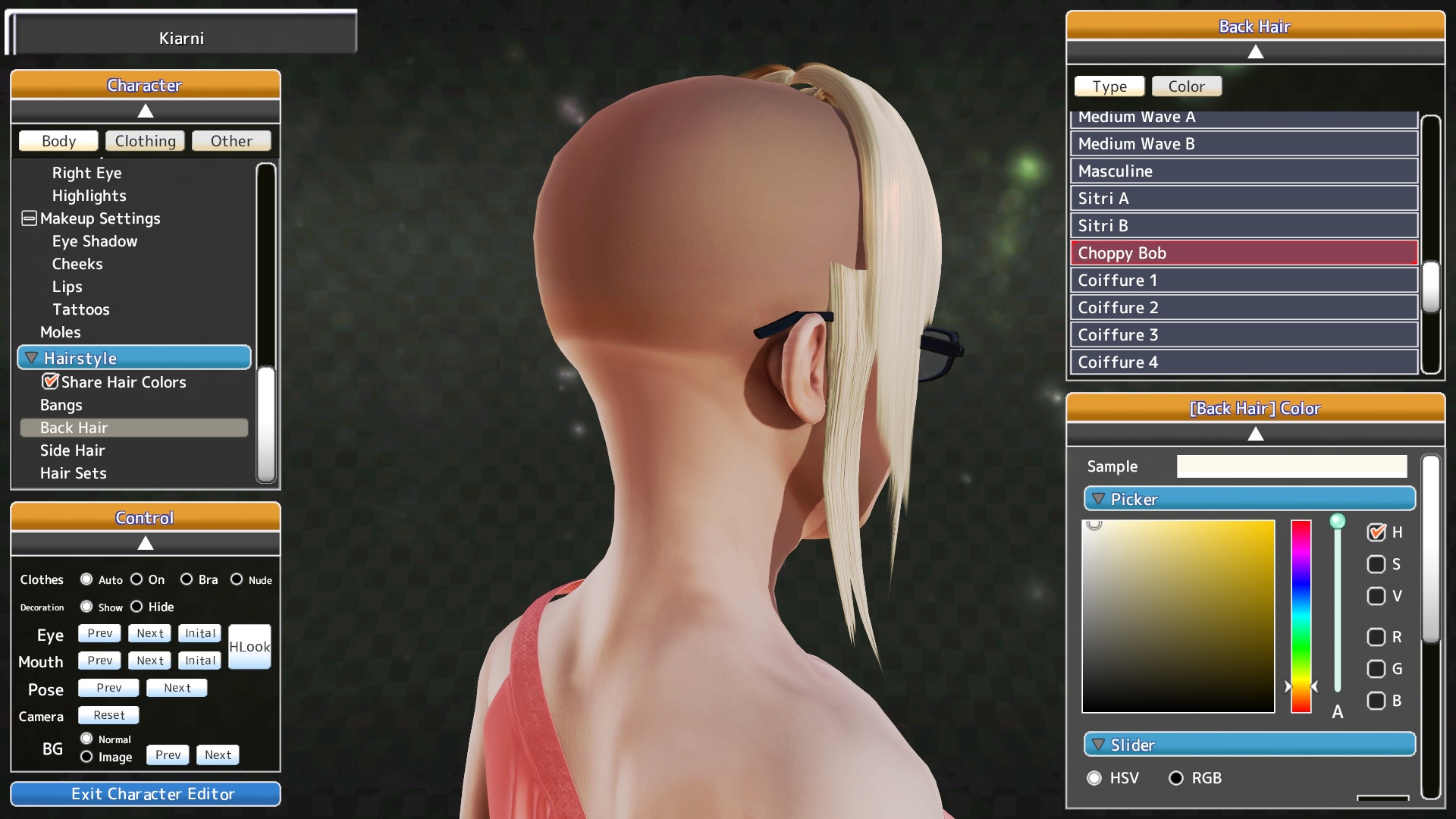Collapse the Back Hair Color panel arrow

pyautogui.click(x=1255, y=434)
